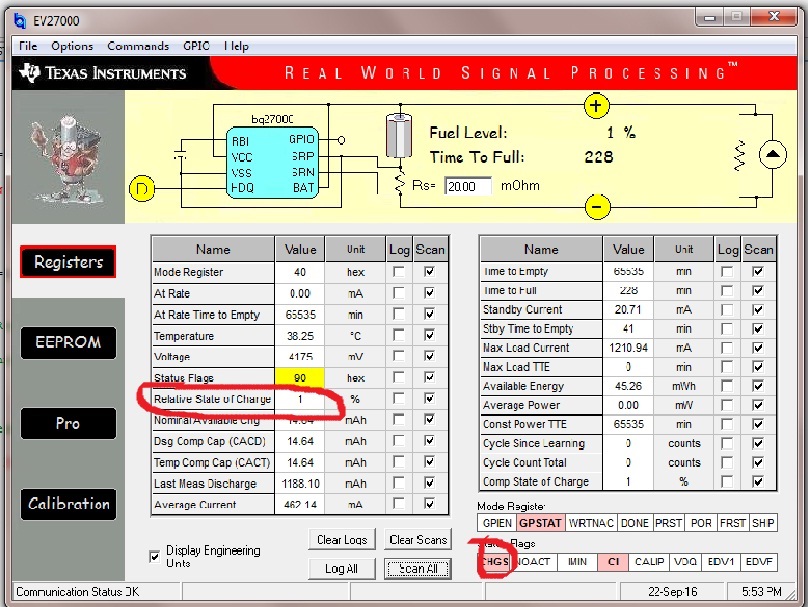Toggle the GPIEN mode register bit
This screenshot has height=607, width=808.
pos(497,523)
